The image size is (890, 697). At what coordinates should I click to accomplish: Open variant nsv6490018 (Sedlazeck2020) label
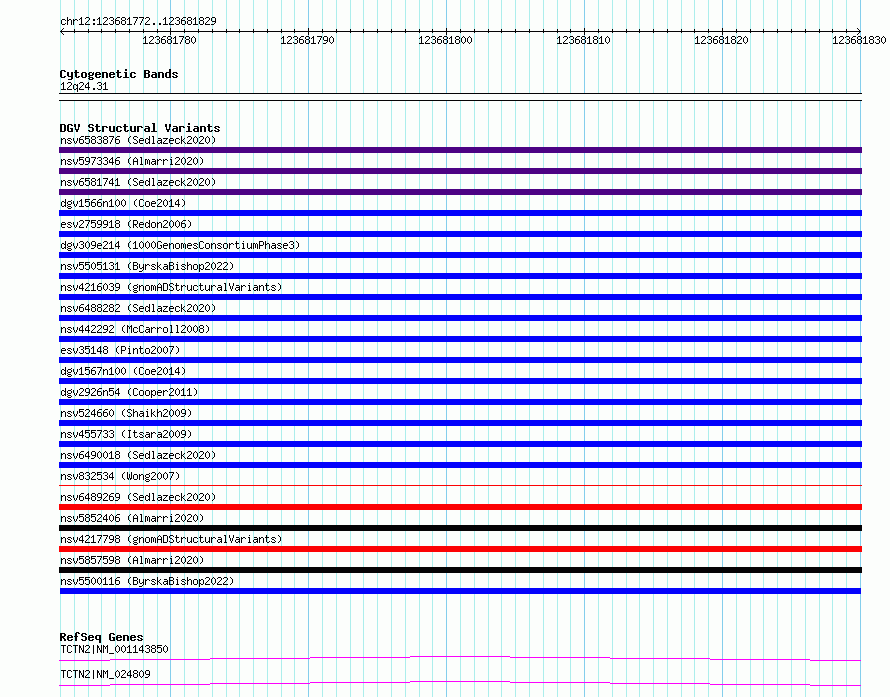138,455
